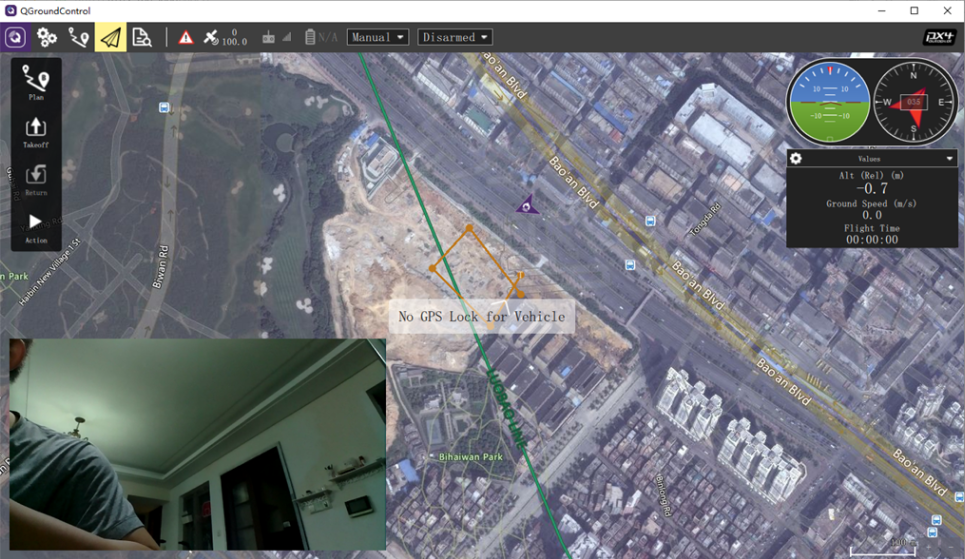Viewport: 965px width, 559px height.
Task: Click the Action play button
Action: click(x=36, y=228)
